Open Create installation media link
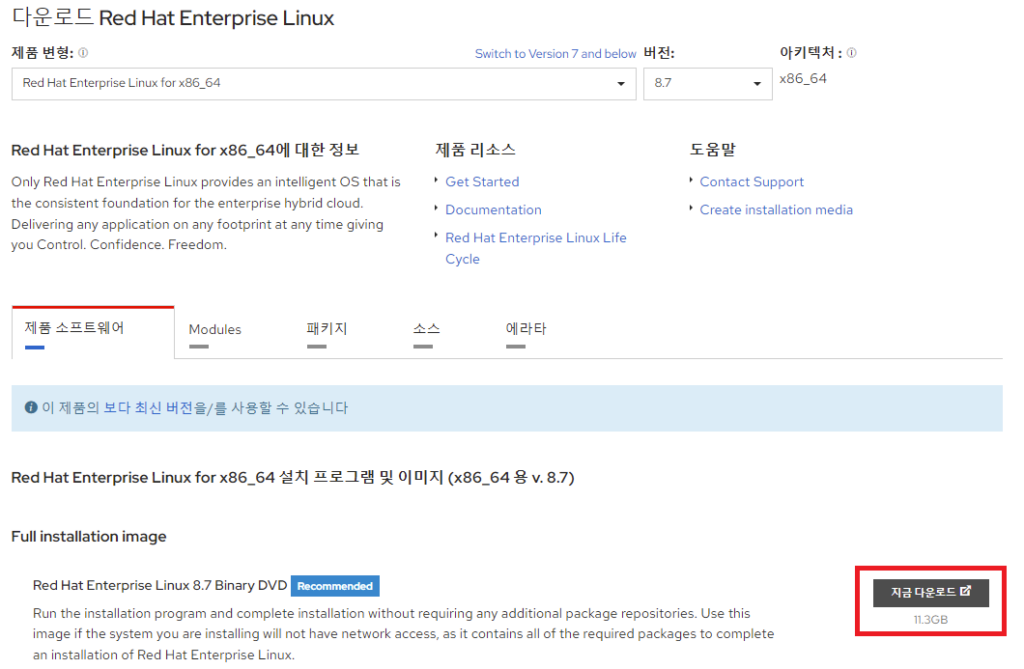This screenshot has height=669, width=1024. pos(776,210)
